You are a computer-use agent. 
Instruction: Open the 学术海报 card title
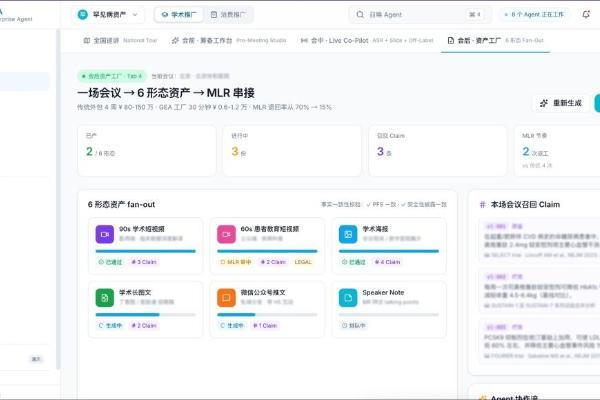tap(375, 229)
